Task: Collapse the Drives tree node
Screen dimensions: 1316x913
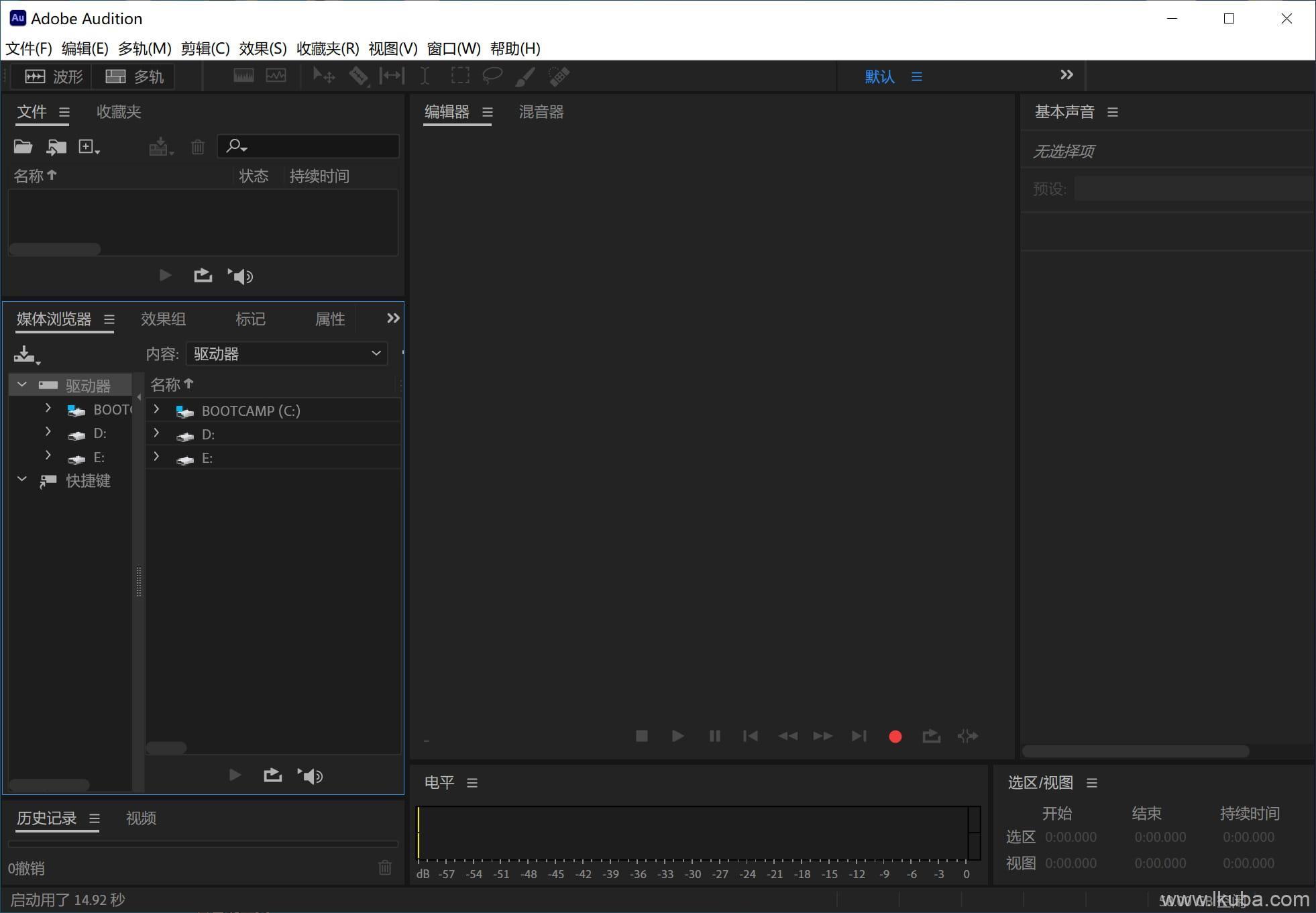Action: (22, 384)
